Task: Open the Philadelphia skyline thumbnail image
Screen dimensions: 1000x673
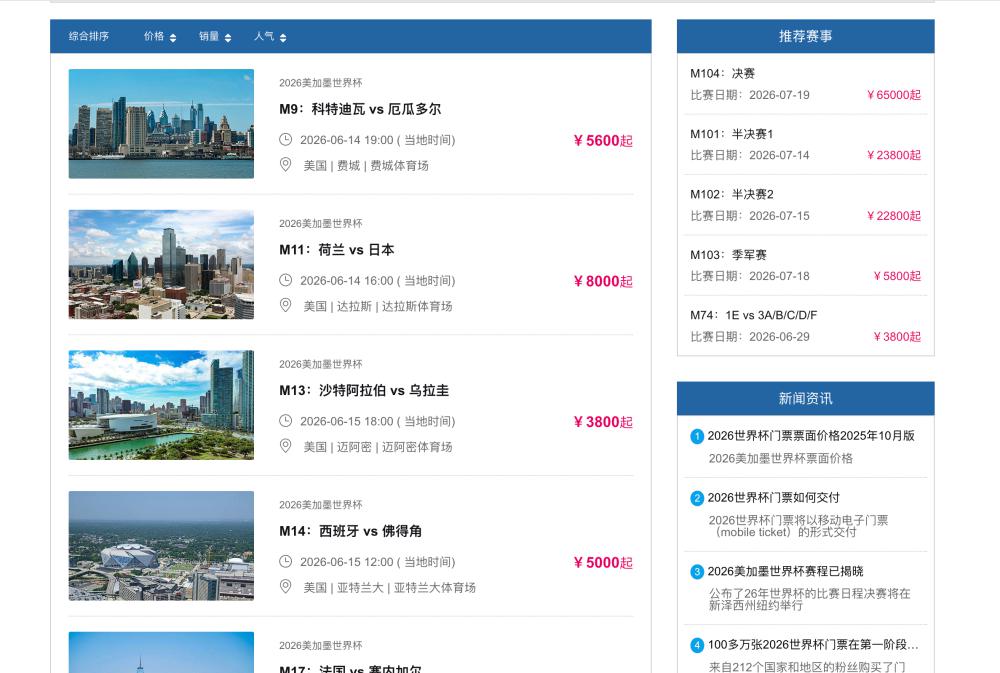Action: [161, 124]
